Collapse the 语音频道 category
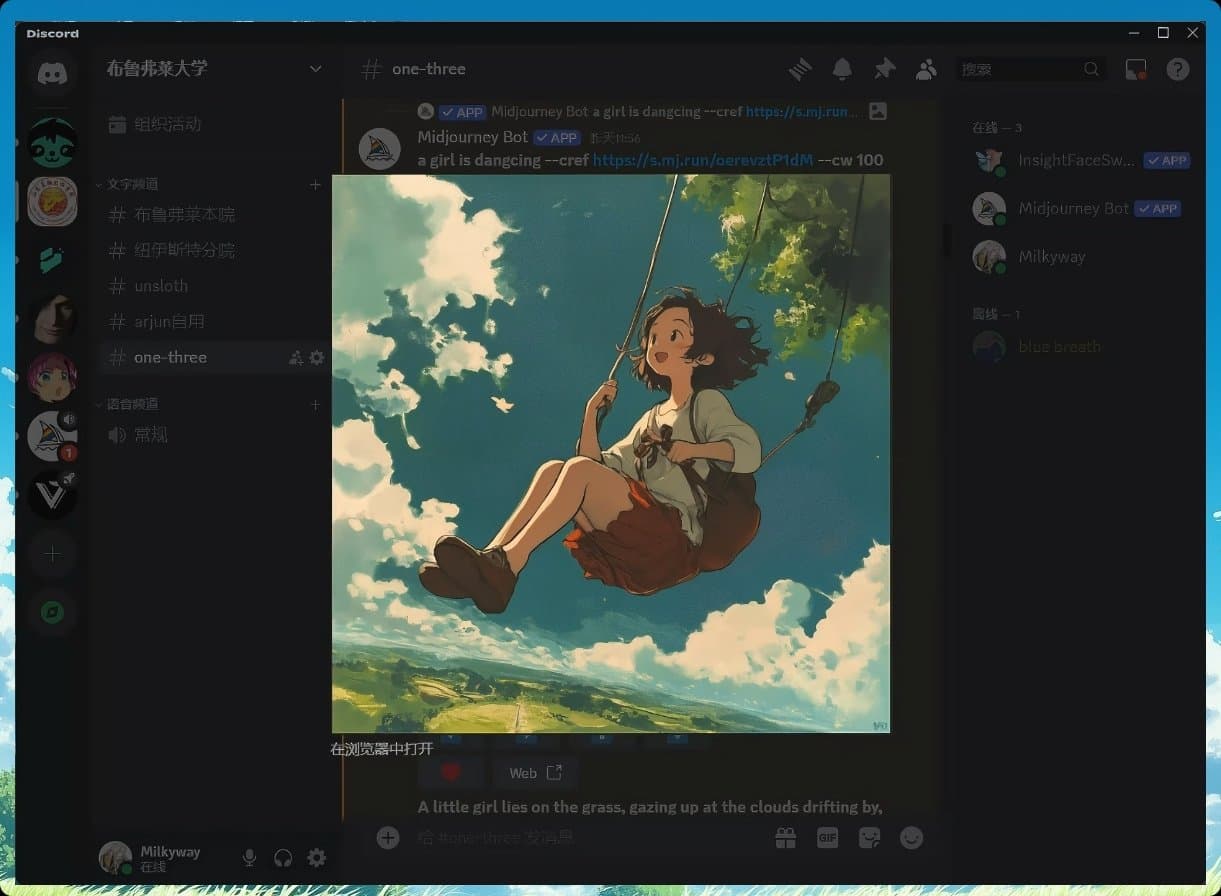Viewport: 1221px width, 896px height. pyautogui.click(x=132, y=404)
